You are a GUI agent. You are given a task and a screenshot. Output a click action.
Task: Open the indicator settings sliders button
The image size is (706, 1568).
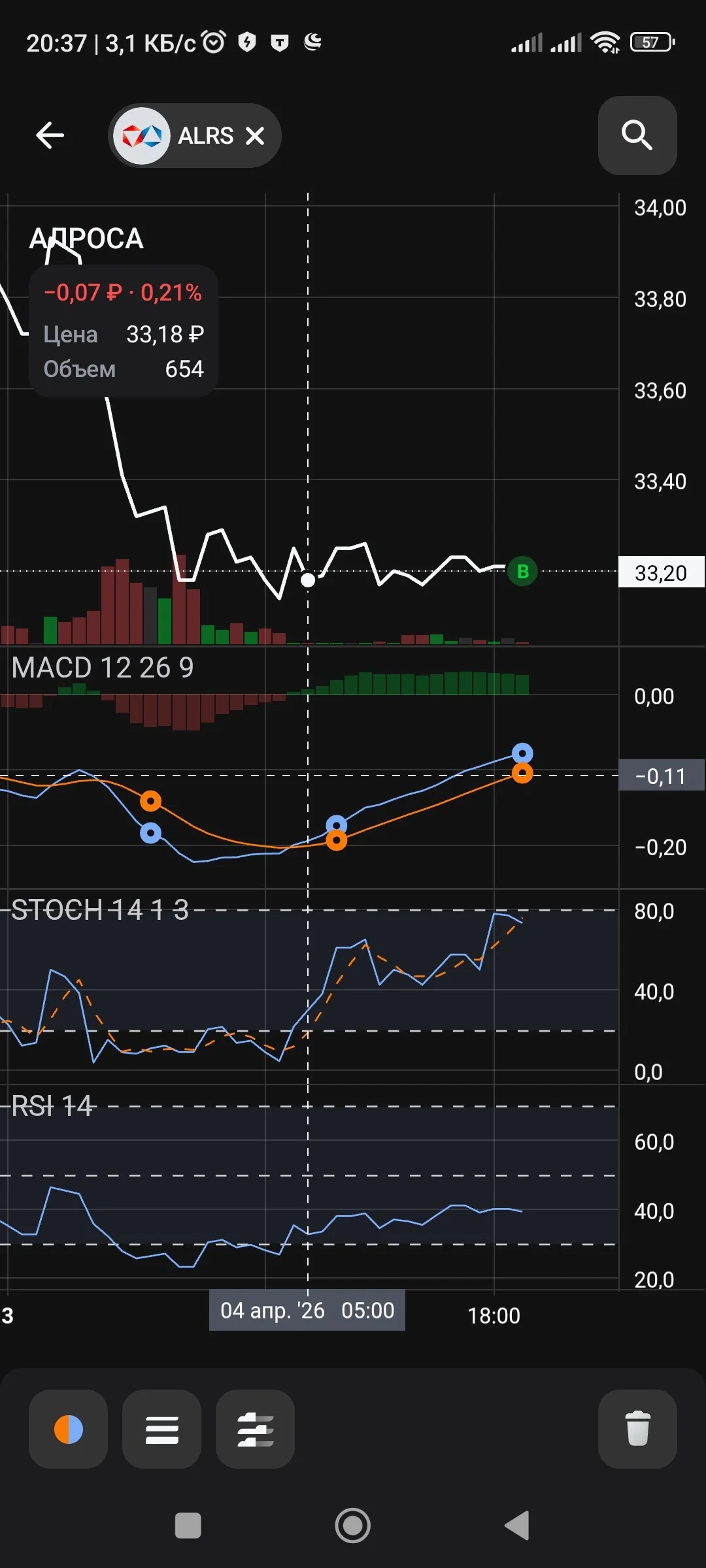255,1429
